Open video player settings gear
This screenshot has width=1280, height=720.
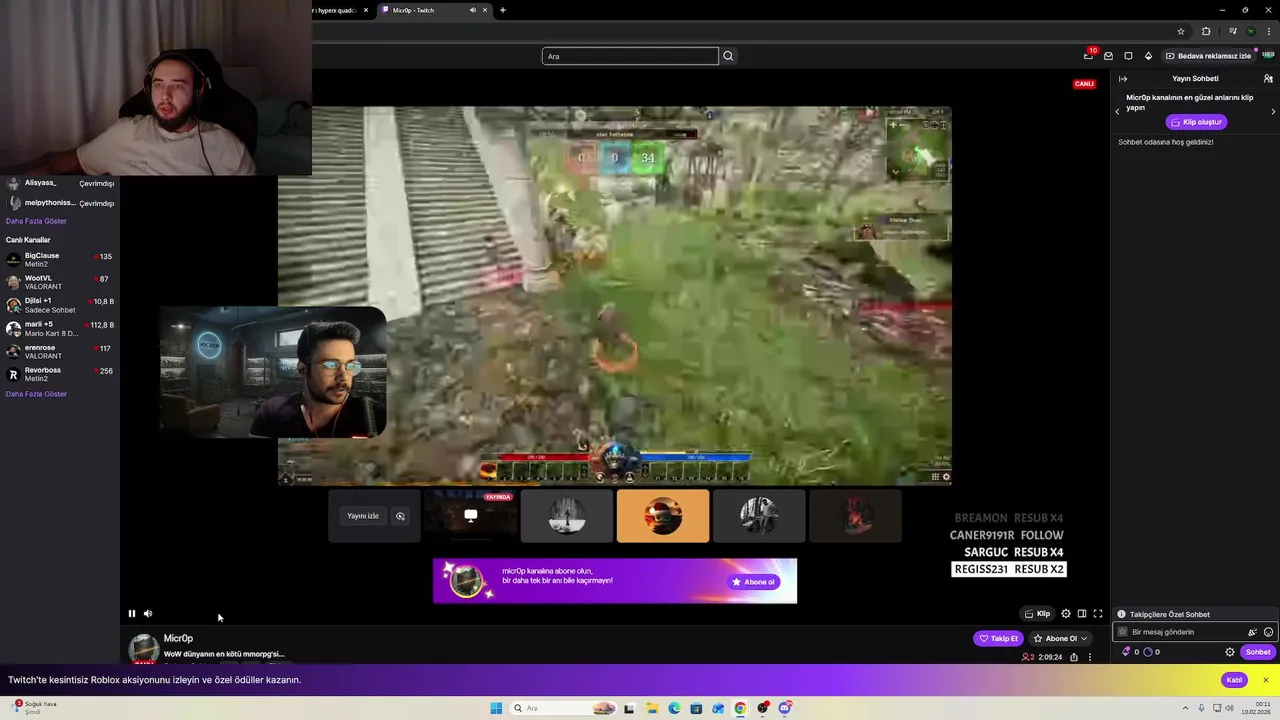pos(1066,614)
